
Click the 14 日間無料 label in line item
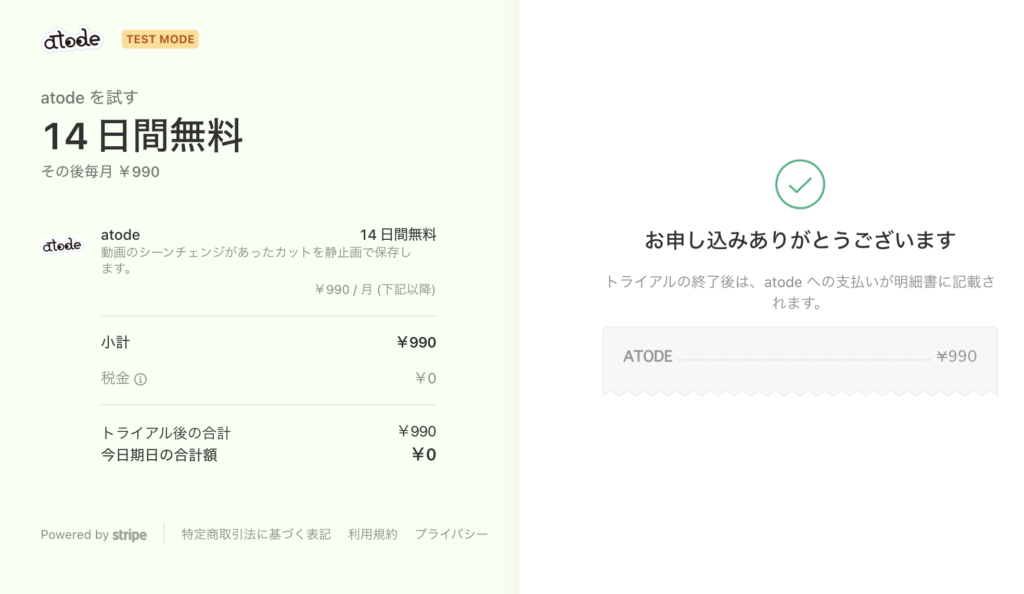[398, 234]
